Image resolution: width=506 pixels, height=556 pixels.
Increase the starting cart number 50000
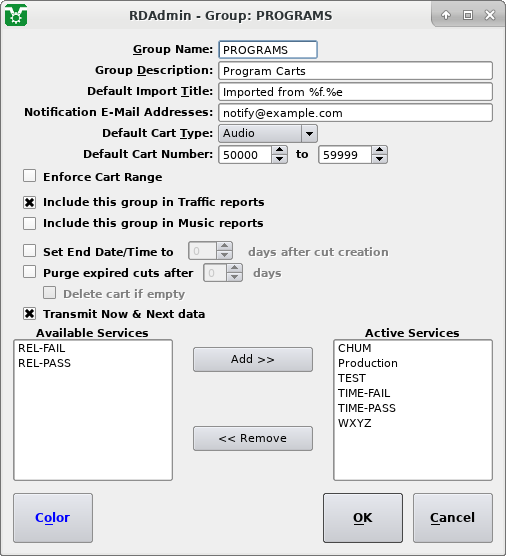pos(279,150)
